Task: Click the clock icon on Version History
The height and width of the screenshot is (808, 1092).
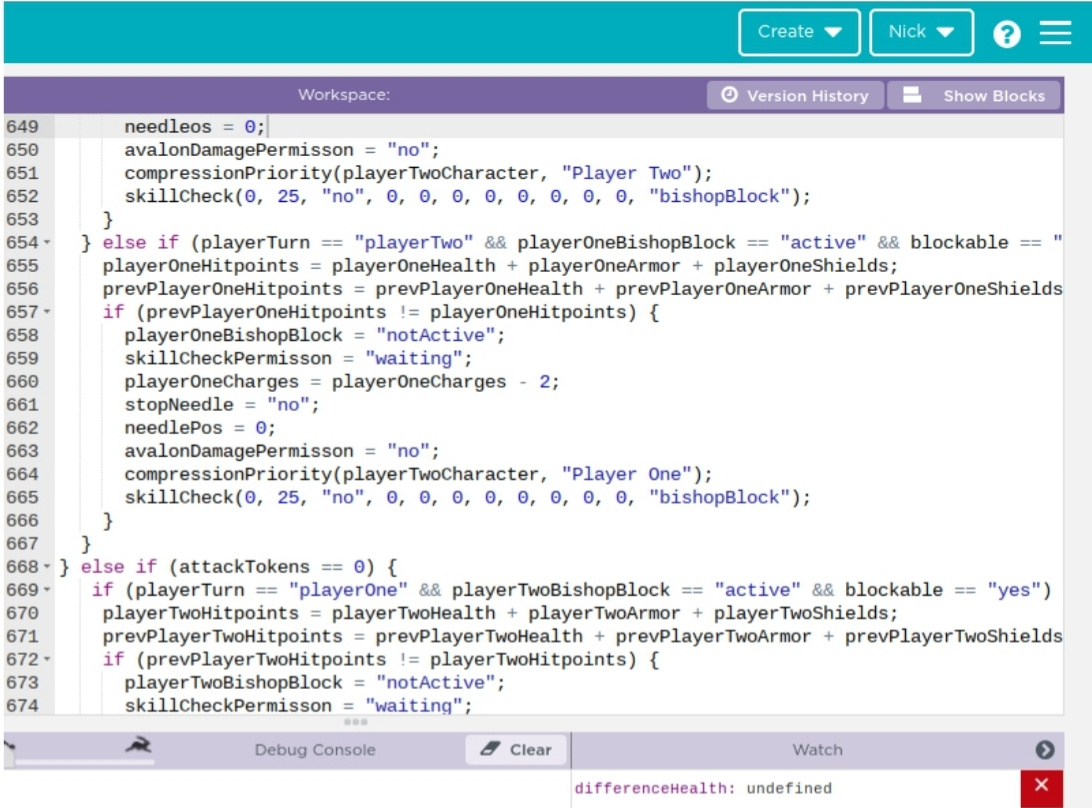Action: pyautogui.click(x=728, y=95)
